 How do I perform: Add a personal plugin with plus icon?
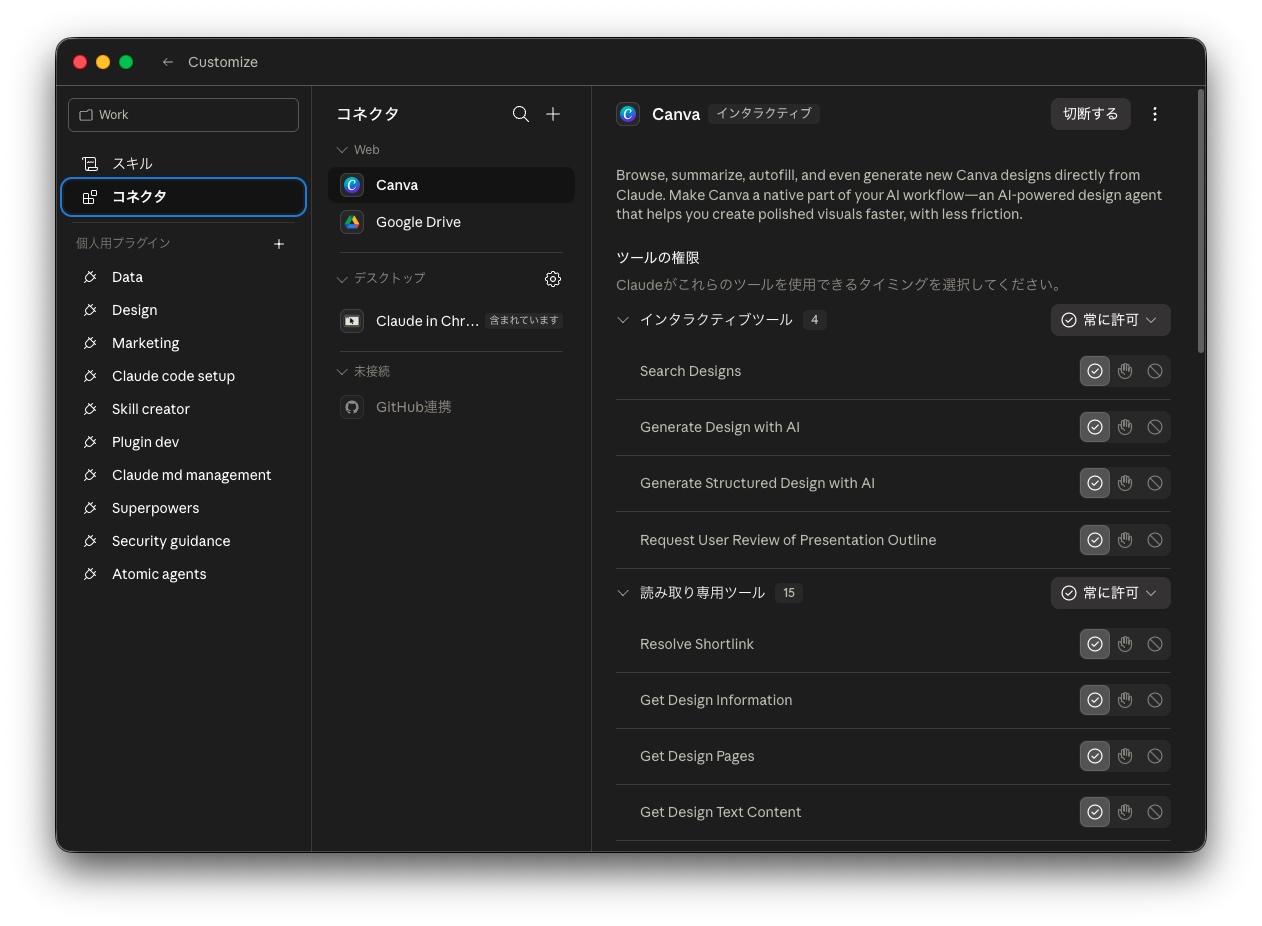[x=279, y=244]
